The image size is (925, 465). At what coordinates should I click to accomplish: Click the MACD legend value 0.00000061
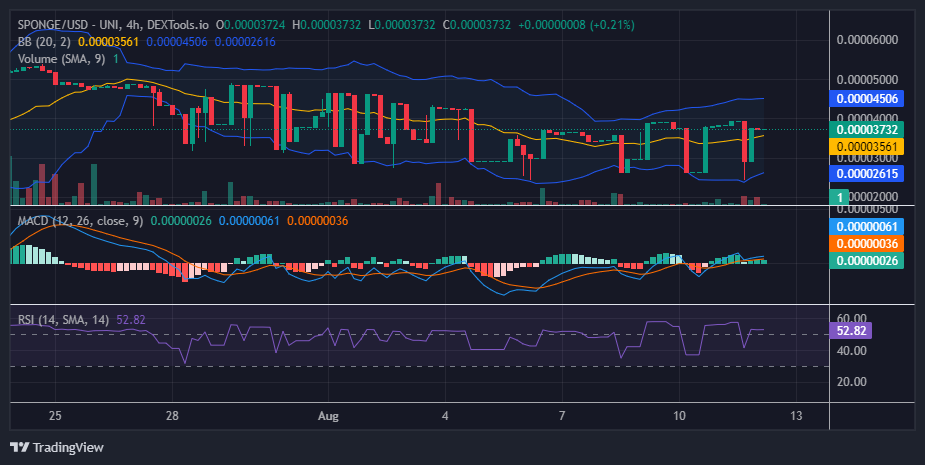point(249,221)
